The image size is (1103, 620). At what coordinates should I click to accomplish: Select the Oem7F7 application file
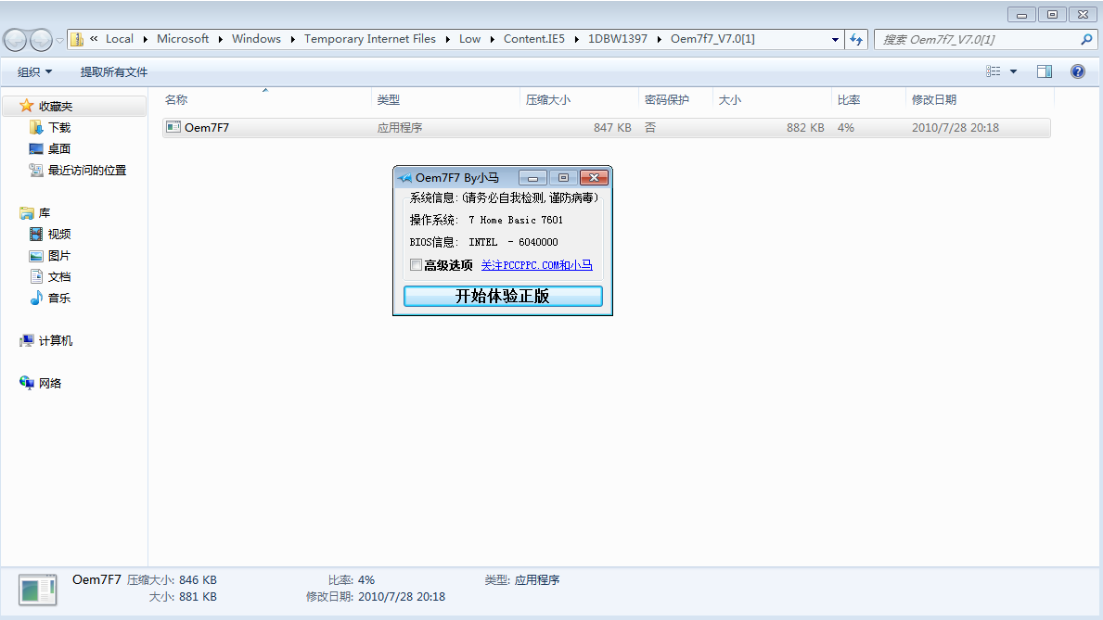click(x=206, y=128)
